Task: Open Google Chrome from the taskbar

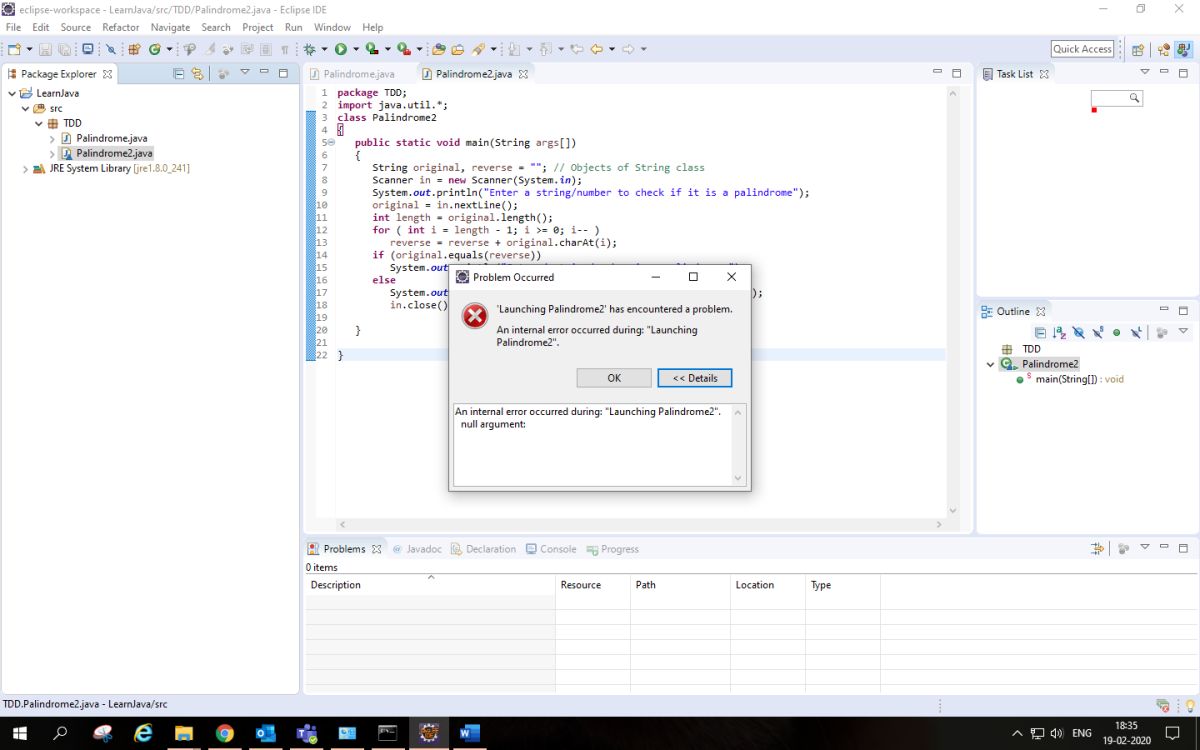Action: [225, 733]
